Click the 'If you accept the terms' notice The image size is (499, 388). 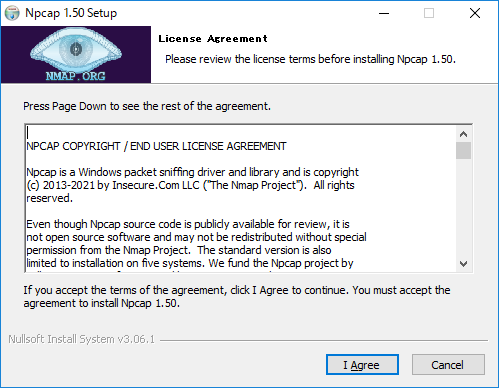click(x=237, y=296)
